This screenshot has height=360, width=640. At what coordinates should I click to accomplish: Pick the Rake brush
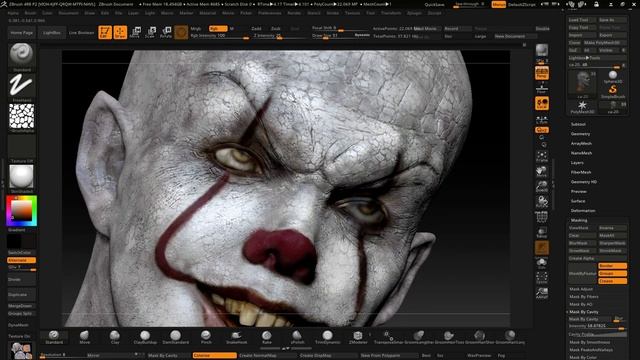267,337
